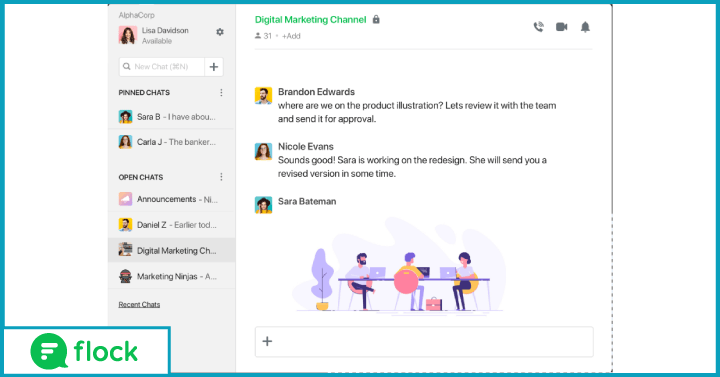The width and height of the screenshot is (720, 377).
Task: Click the Nicole Evans sender name
Action: click(x=306, y=146)
